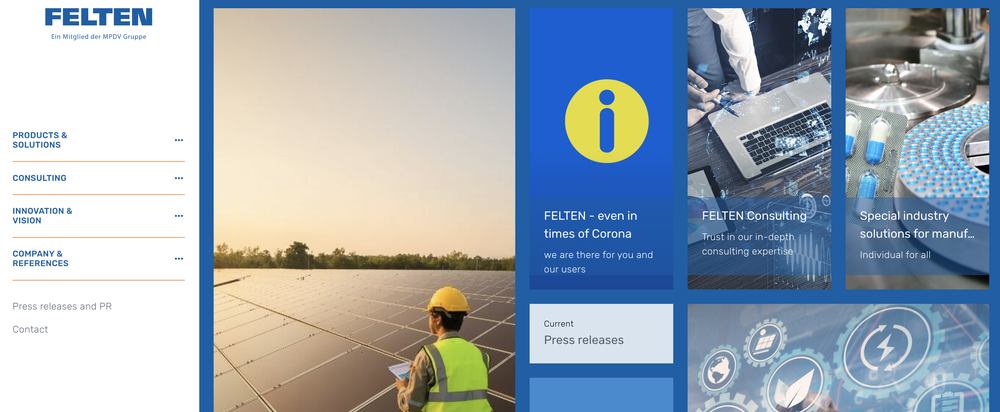
Task: Click 'Individual for all' subtitle
Action: 895,255
